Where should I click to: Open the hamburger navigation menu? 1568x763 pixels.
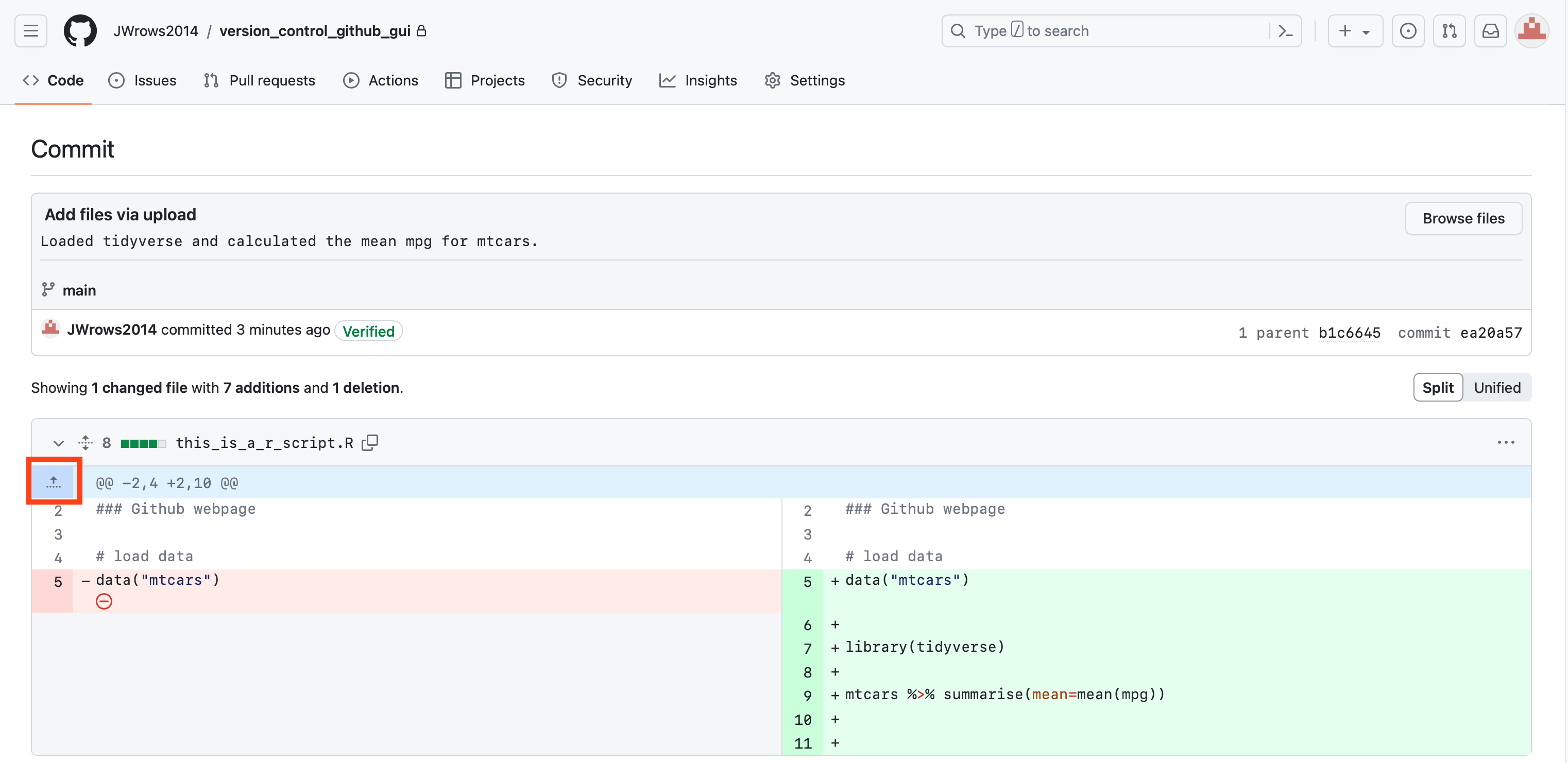point(30,31)
